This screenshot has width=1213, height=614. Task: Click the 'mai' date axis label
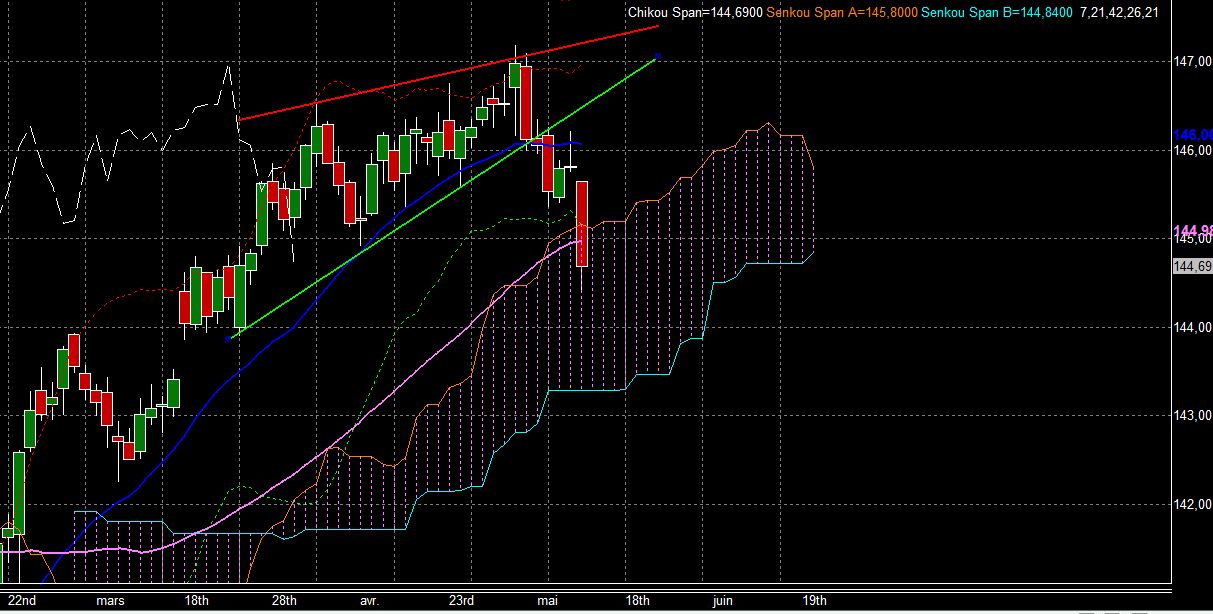(547, 600)
